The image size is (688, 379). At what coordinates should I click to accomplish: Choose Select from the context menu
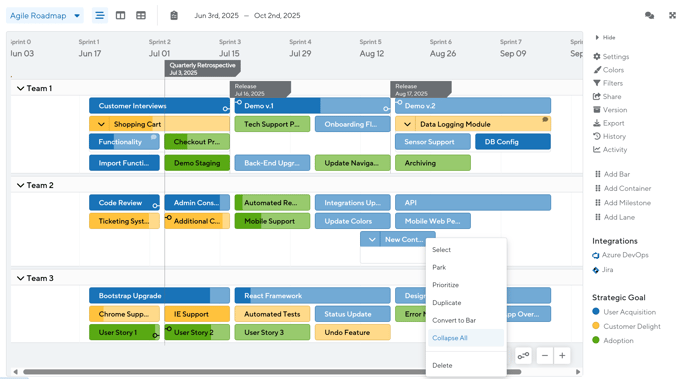click(466, 250)
